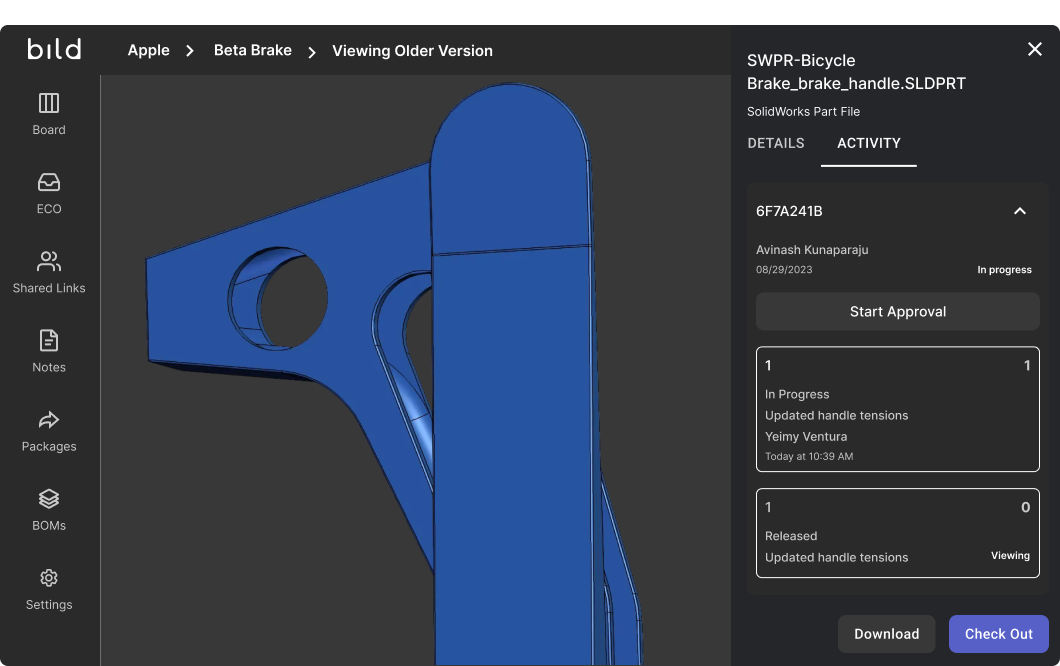
Task: Open Settings from the sidebar
Action: [x=48, y=588]
